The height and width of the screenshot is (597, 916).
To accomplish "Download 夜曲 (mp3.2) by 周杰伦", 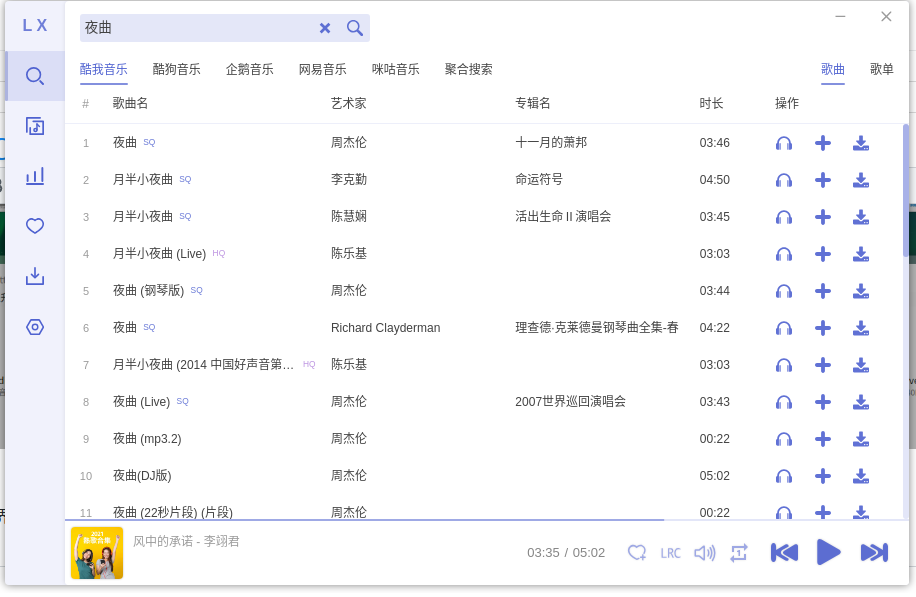I will 861,439.
